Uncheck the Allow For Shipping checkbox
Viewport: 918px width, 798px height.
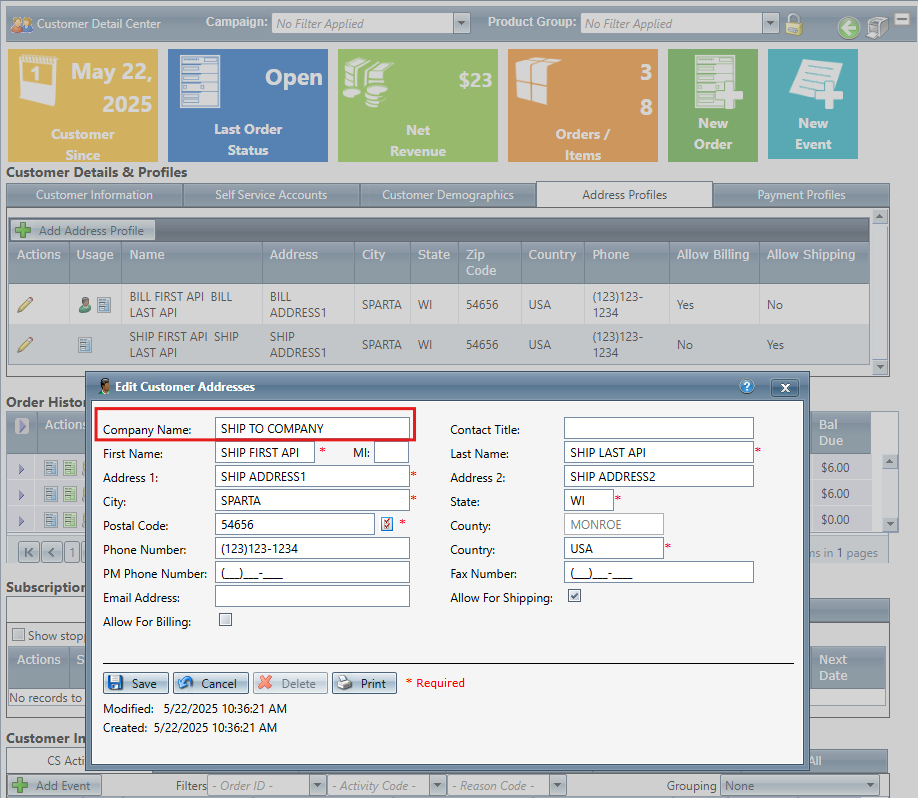(x=574, y=596)
